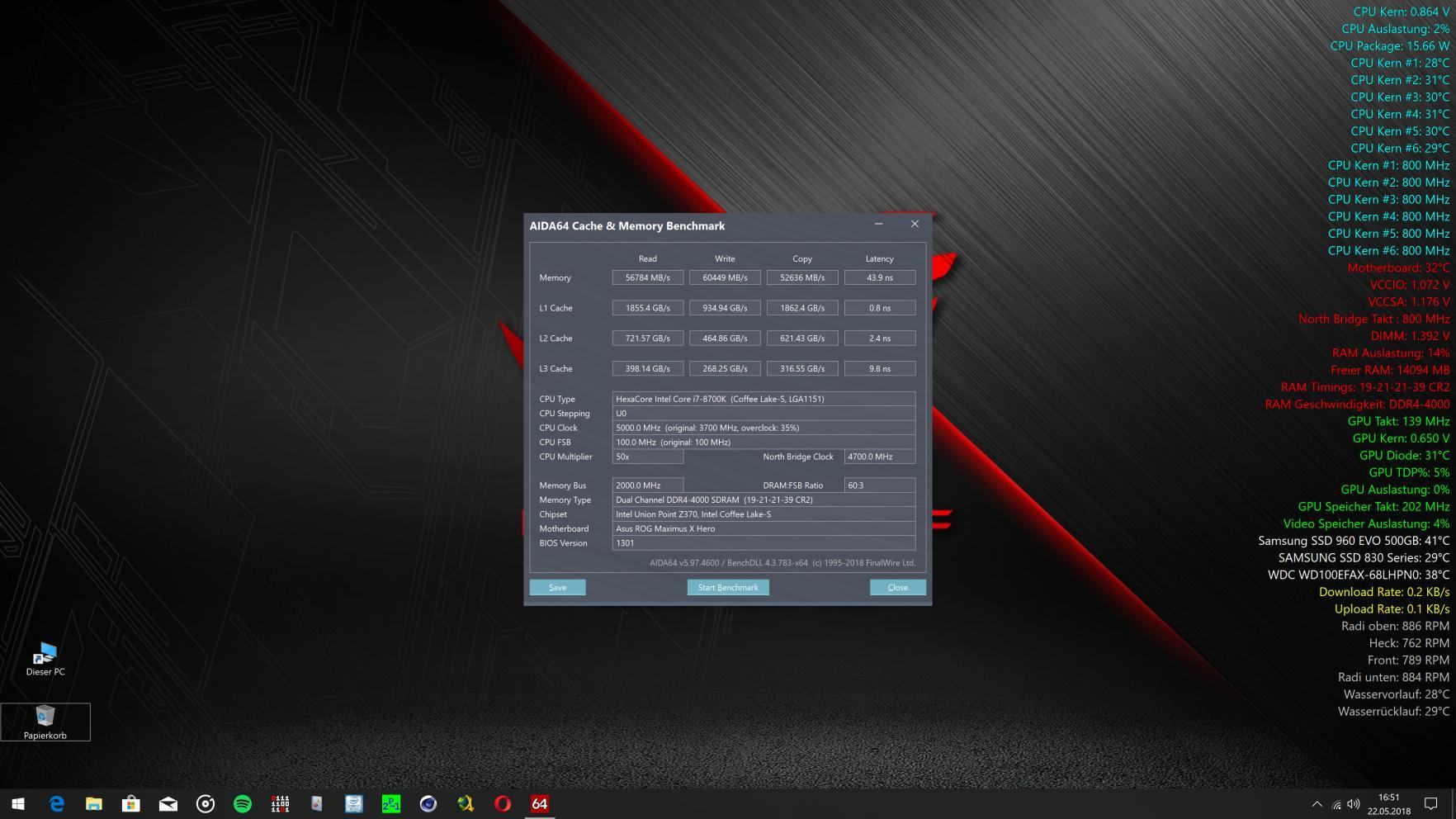Screen dimensions: 1456x819
Task: Open the globe download manager taskbar icon
Action: pos(466,803)
